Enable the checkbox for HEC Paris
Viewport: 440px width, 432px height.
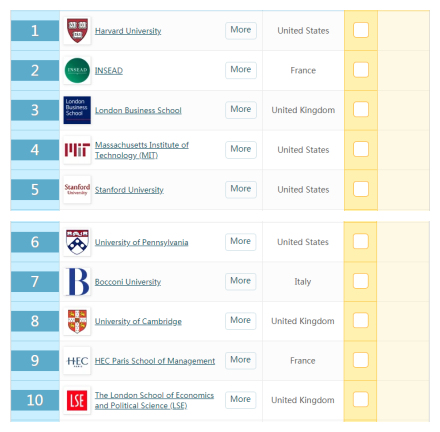[360, 360]
